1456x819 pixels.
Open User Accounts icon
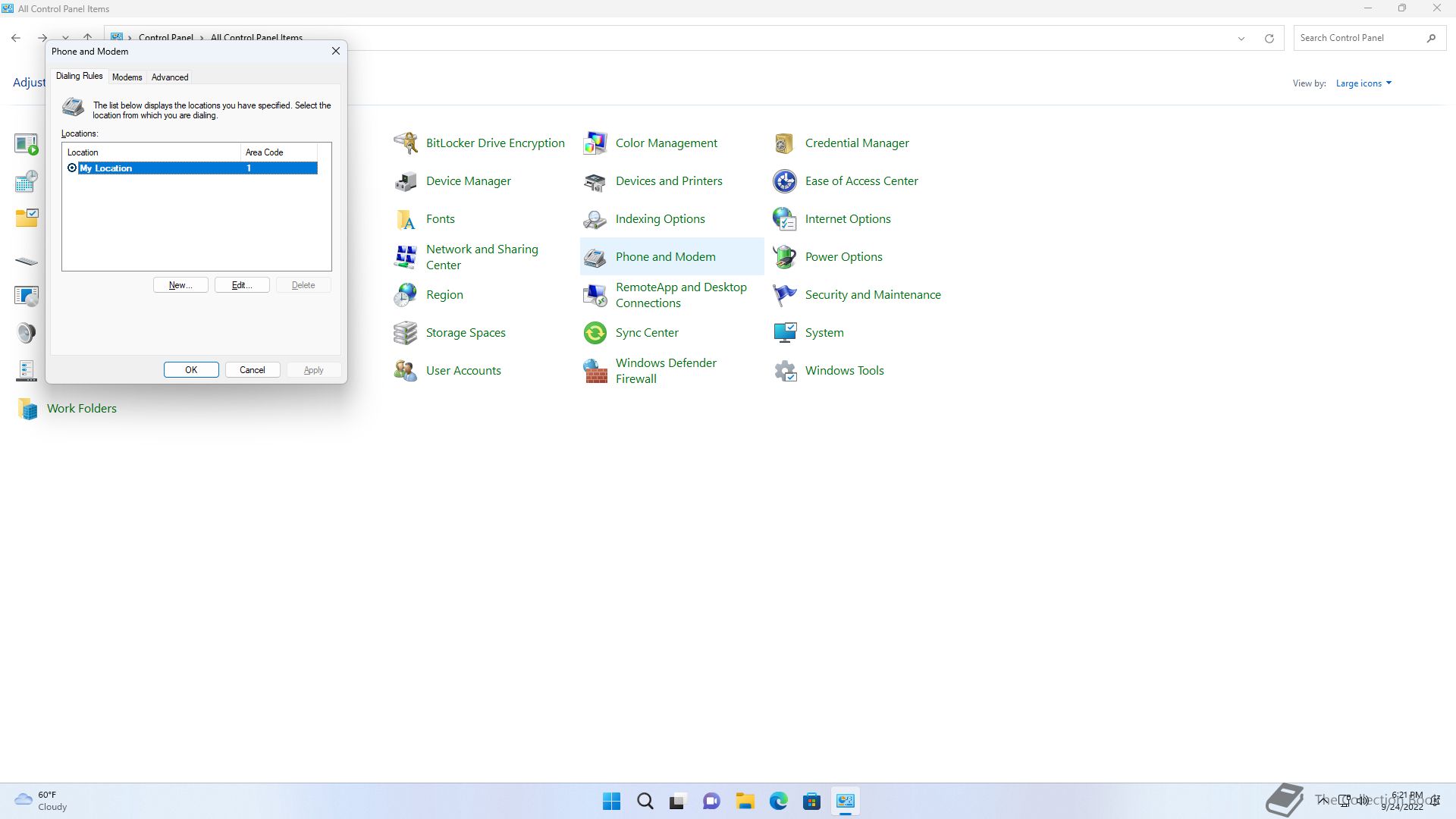coord(406,370)
